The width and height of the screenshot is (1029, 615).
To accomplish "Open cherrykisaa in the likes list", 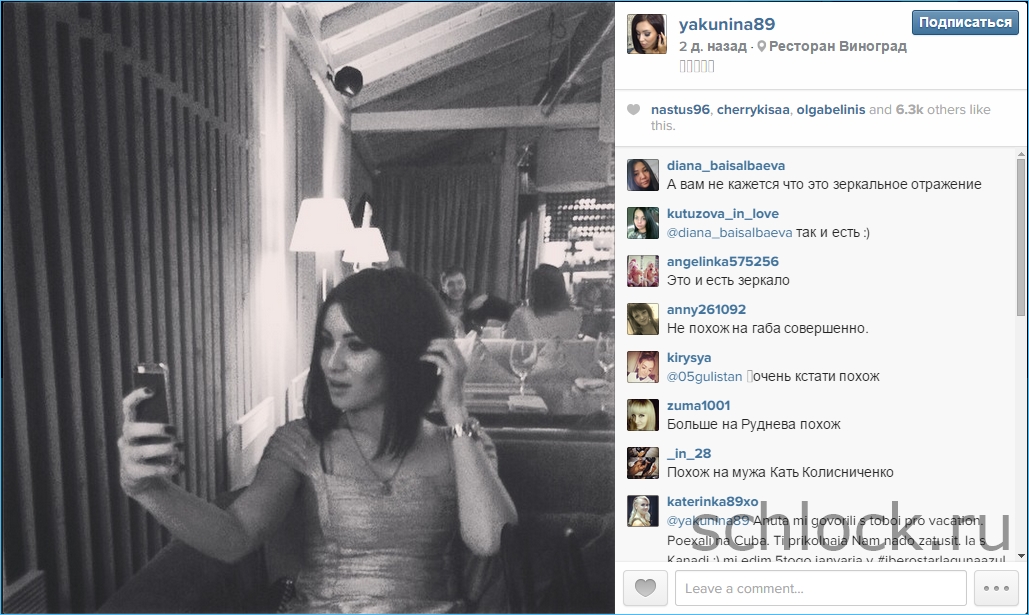I will 753,110.
